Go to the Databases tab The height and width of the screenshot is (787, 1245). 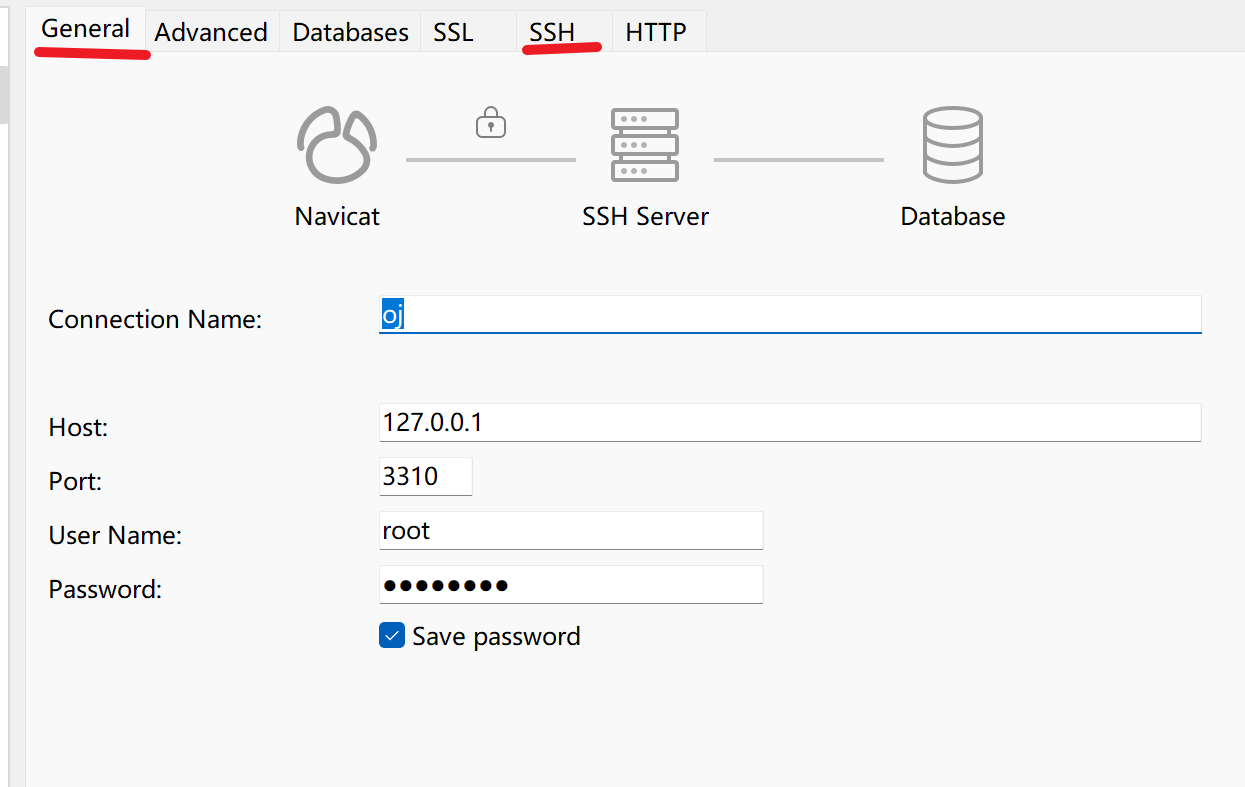[350, 32]
